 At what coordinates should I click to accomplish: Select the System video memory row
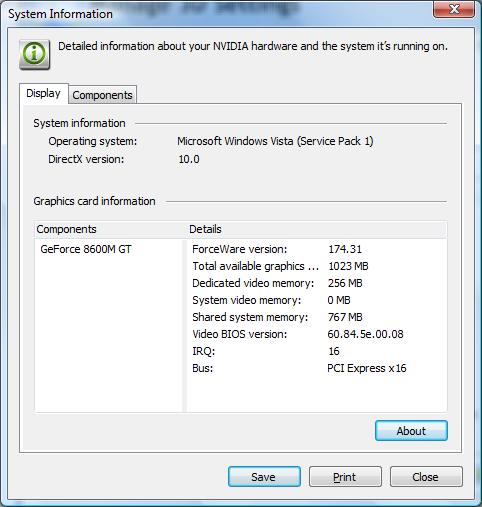[x=317, y=300]
